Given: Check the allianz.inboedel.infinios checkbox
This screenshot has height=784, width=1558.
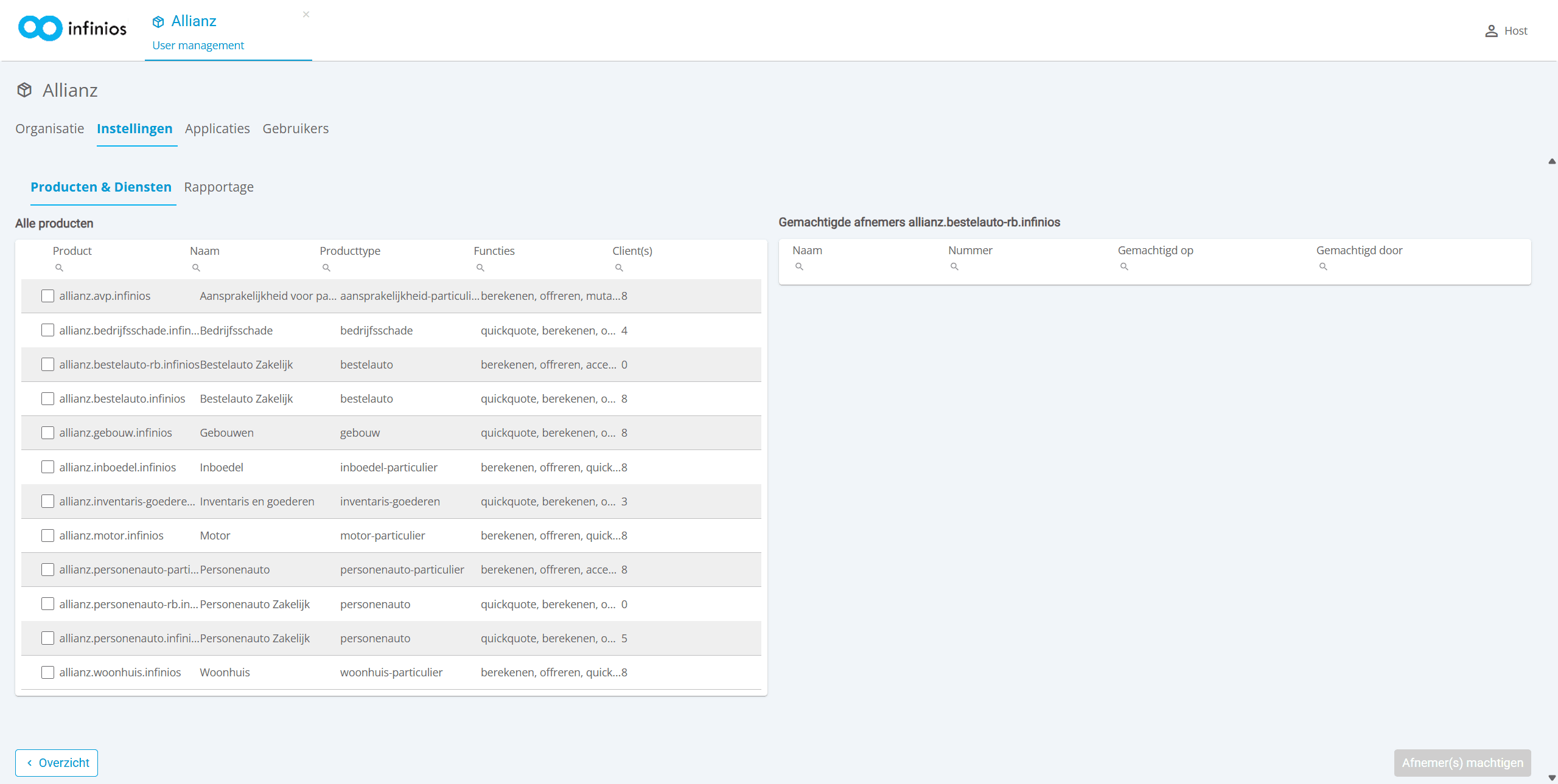Looking at the screenshot, I should pyautogui.click(x=47, y=467).
